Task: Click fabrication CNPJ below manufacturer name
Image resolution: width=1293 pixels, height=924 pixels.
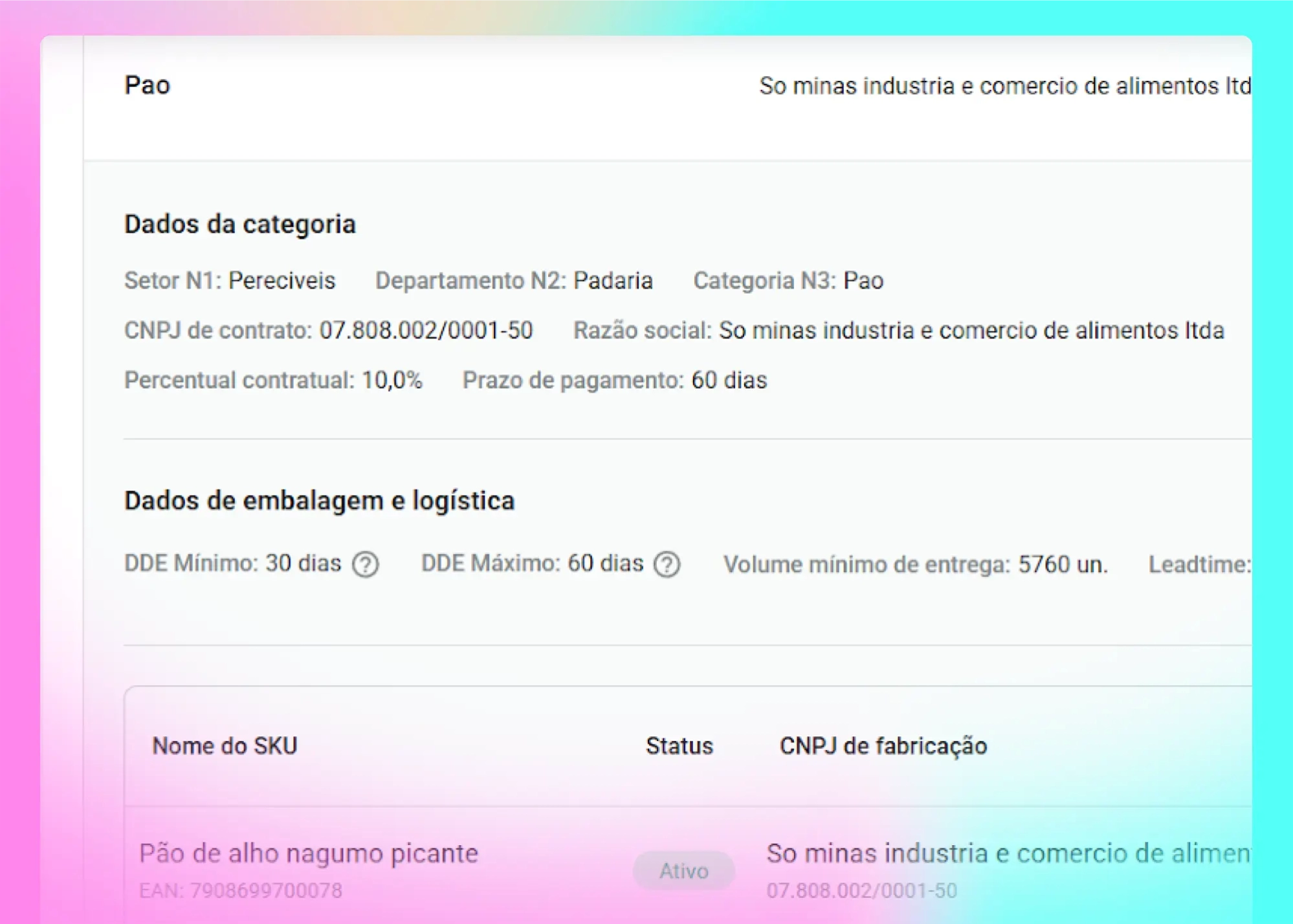Action: (x=861, y=891)
